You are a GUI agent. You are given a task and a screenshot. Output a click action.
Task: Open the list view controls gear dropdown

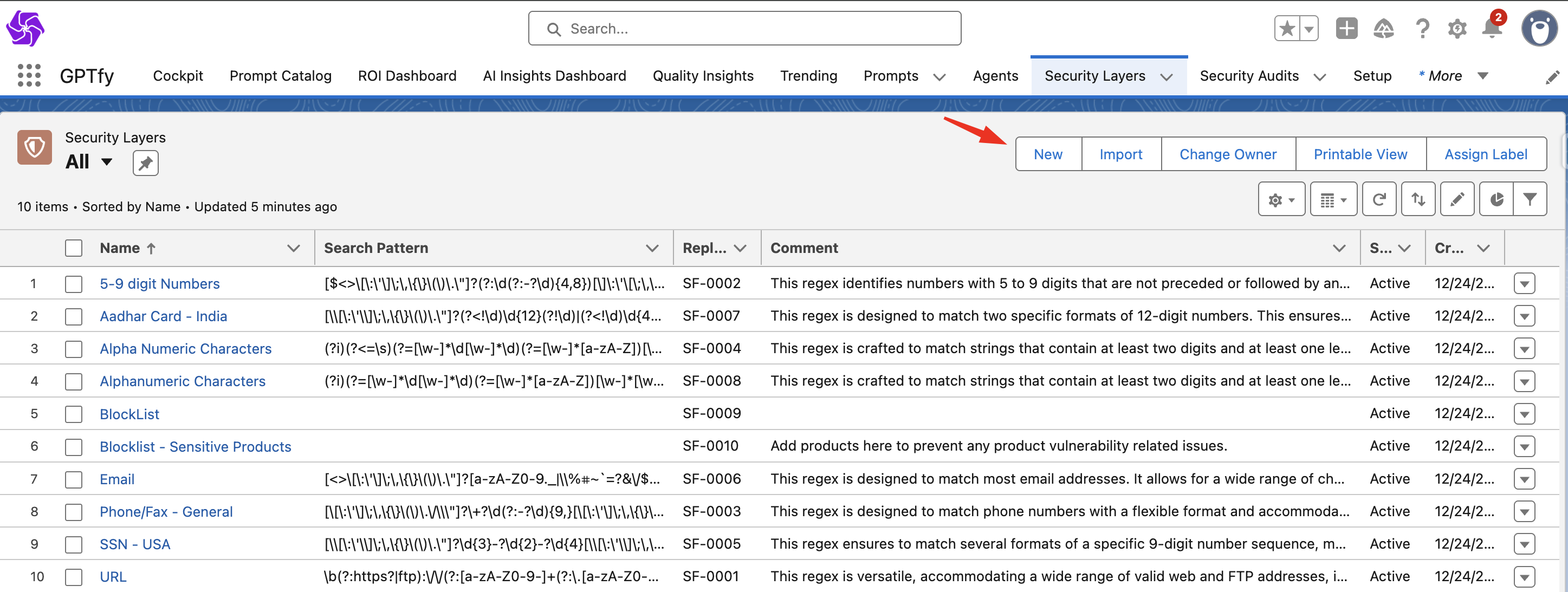coord(1281,199)
